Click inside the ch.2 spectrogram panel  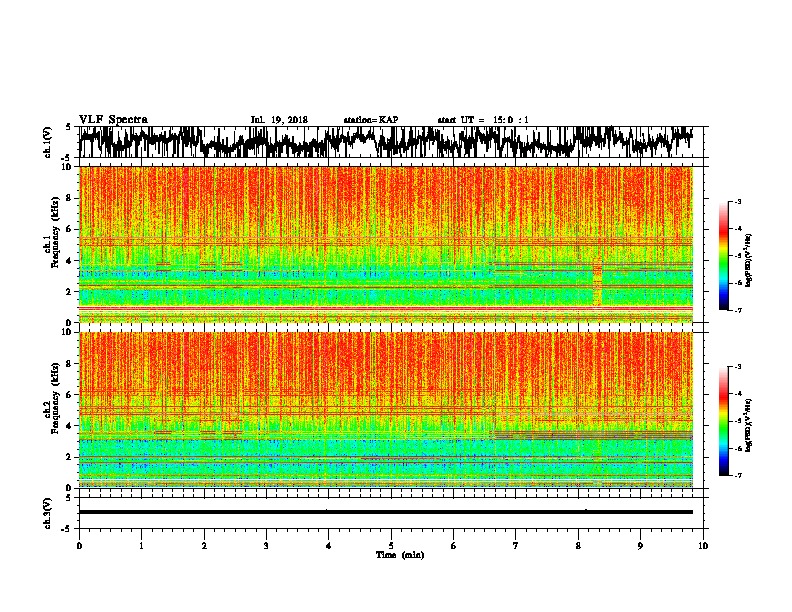(x=386, y=410)
